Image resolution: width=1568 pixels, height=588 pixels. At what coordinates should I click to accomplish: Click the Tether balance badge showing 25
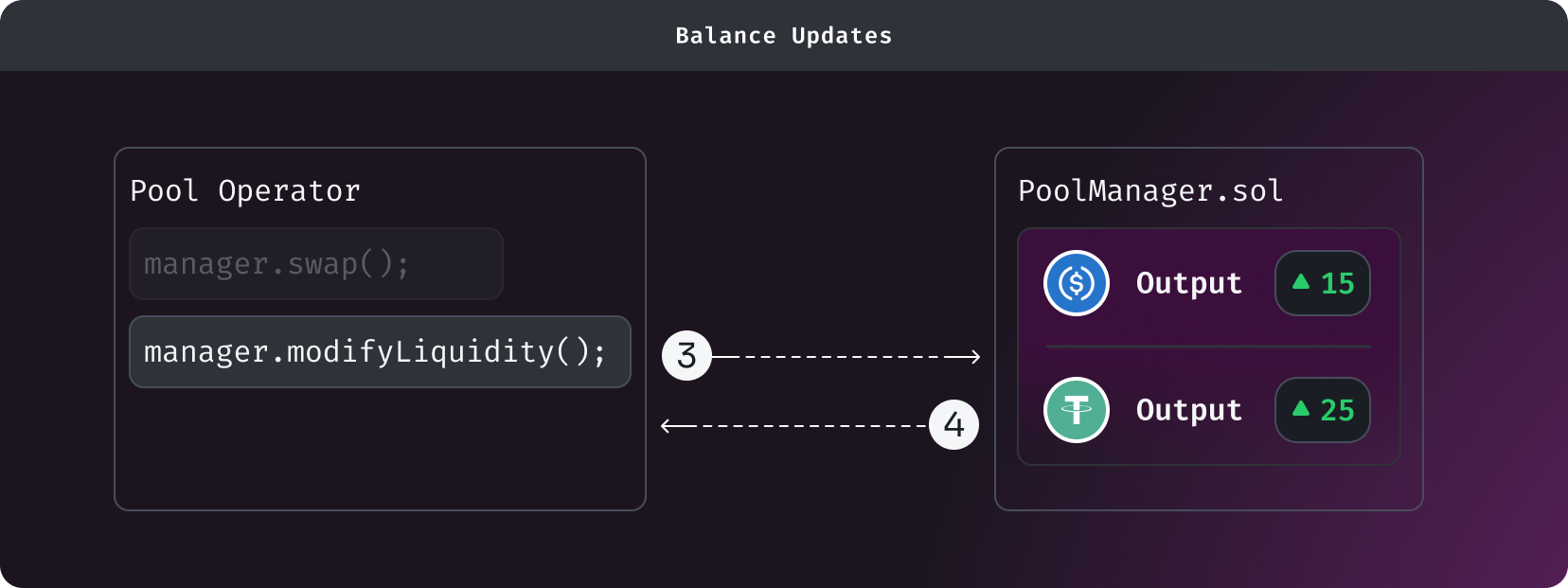[x=1323, y=410]
